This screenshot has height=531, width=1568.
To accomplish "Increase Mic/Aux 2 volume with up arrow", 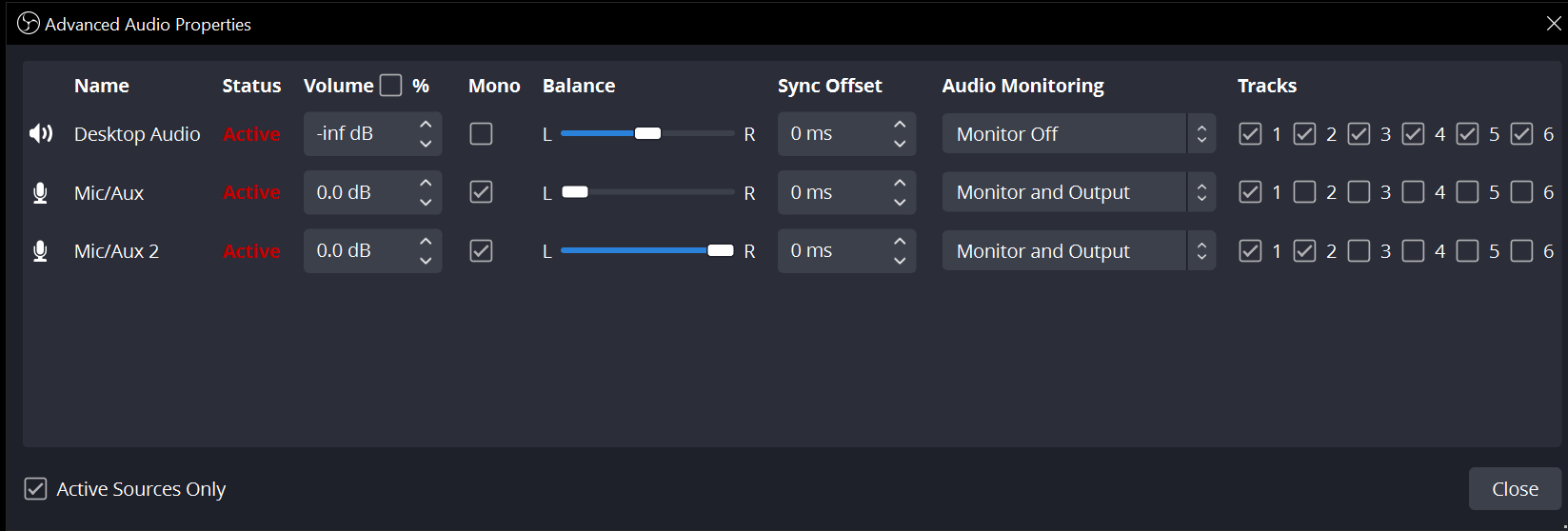I will point(426,242).
